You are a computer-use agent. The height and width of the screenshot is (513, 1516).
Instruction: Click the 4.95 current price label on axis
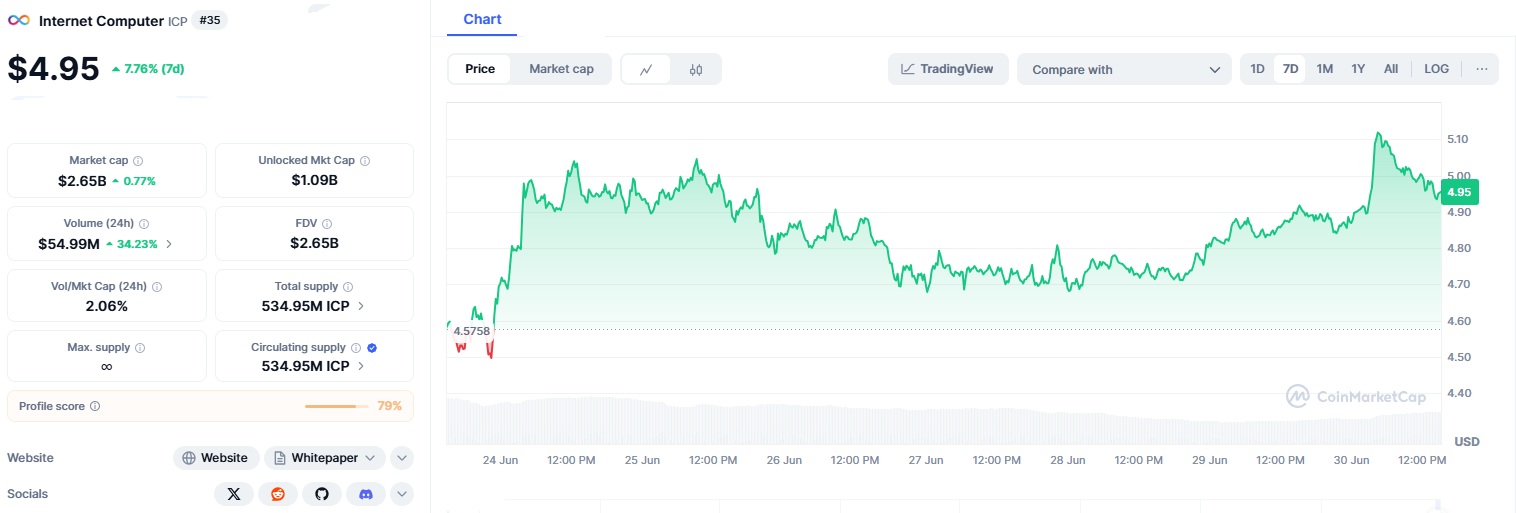pos(1460,192)
